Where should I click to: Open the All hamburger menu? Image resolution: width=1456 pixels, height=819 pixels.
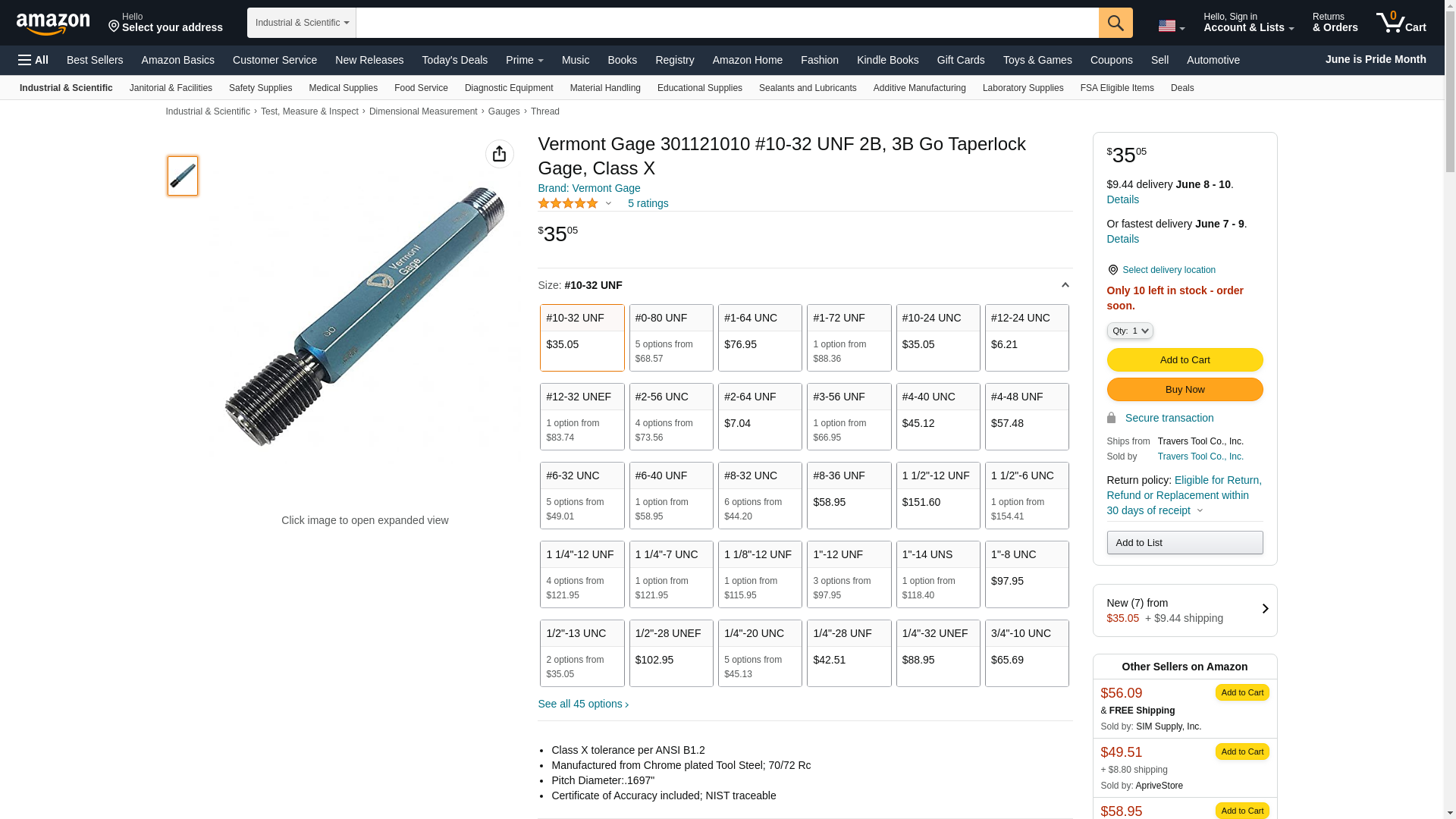click(x=33, y=60)
